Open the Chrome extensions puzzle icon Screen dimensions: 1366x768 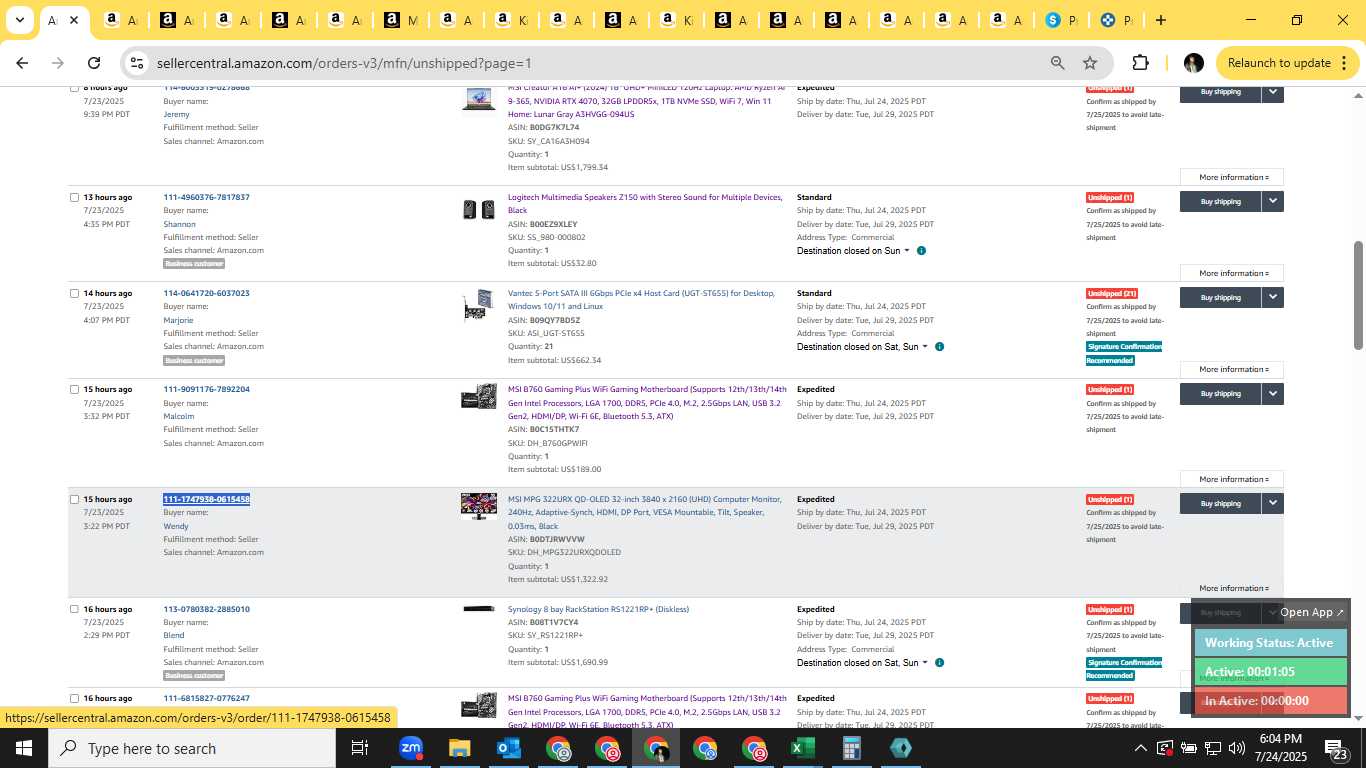[1140, 63]
